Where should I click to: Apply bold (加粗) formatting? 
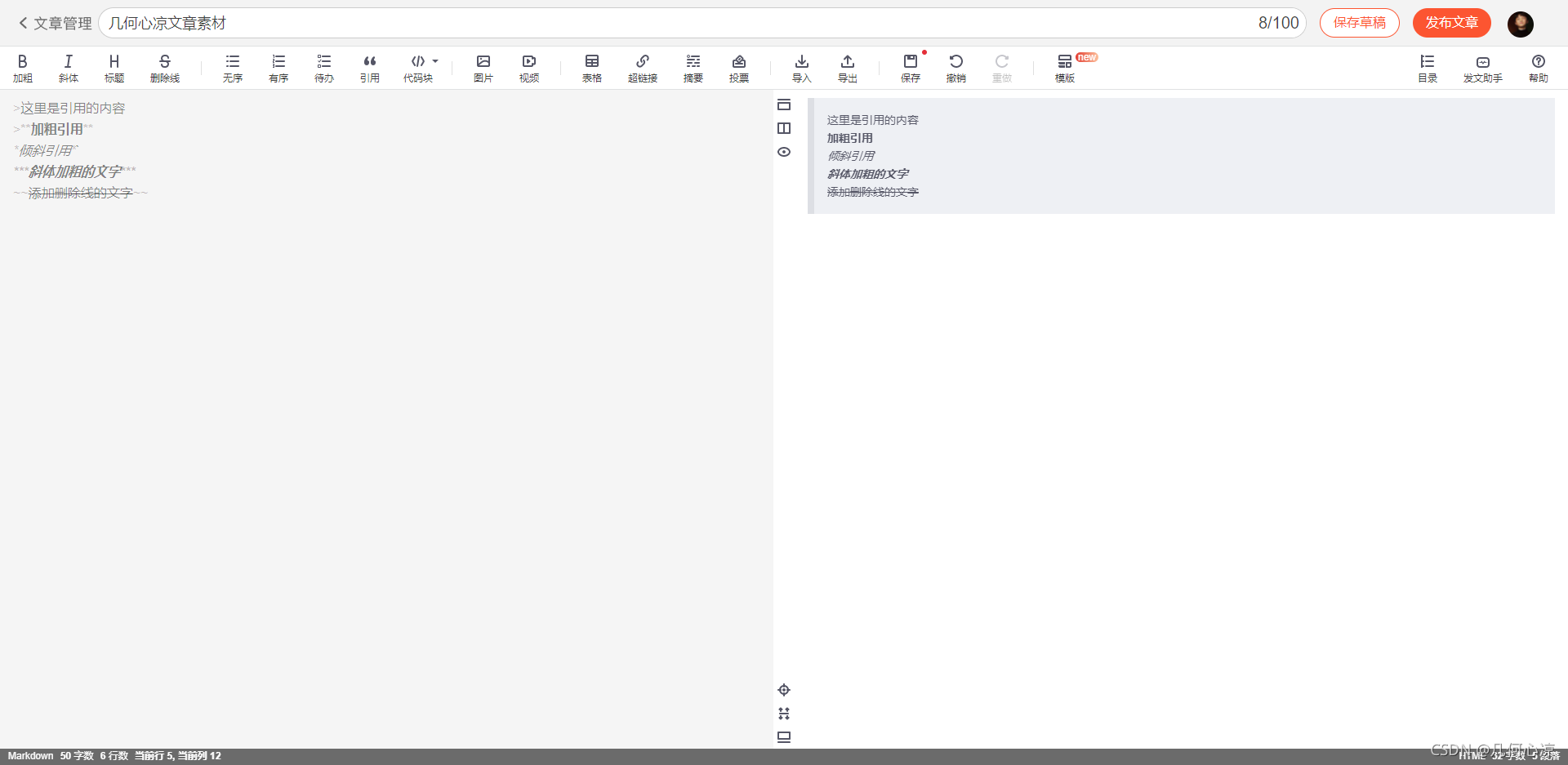click(23, 68)
